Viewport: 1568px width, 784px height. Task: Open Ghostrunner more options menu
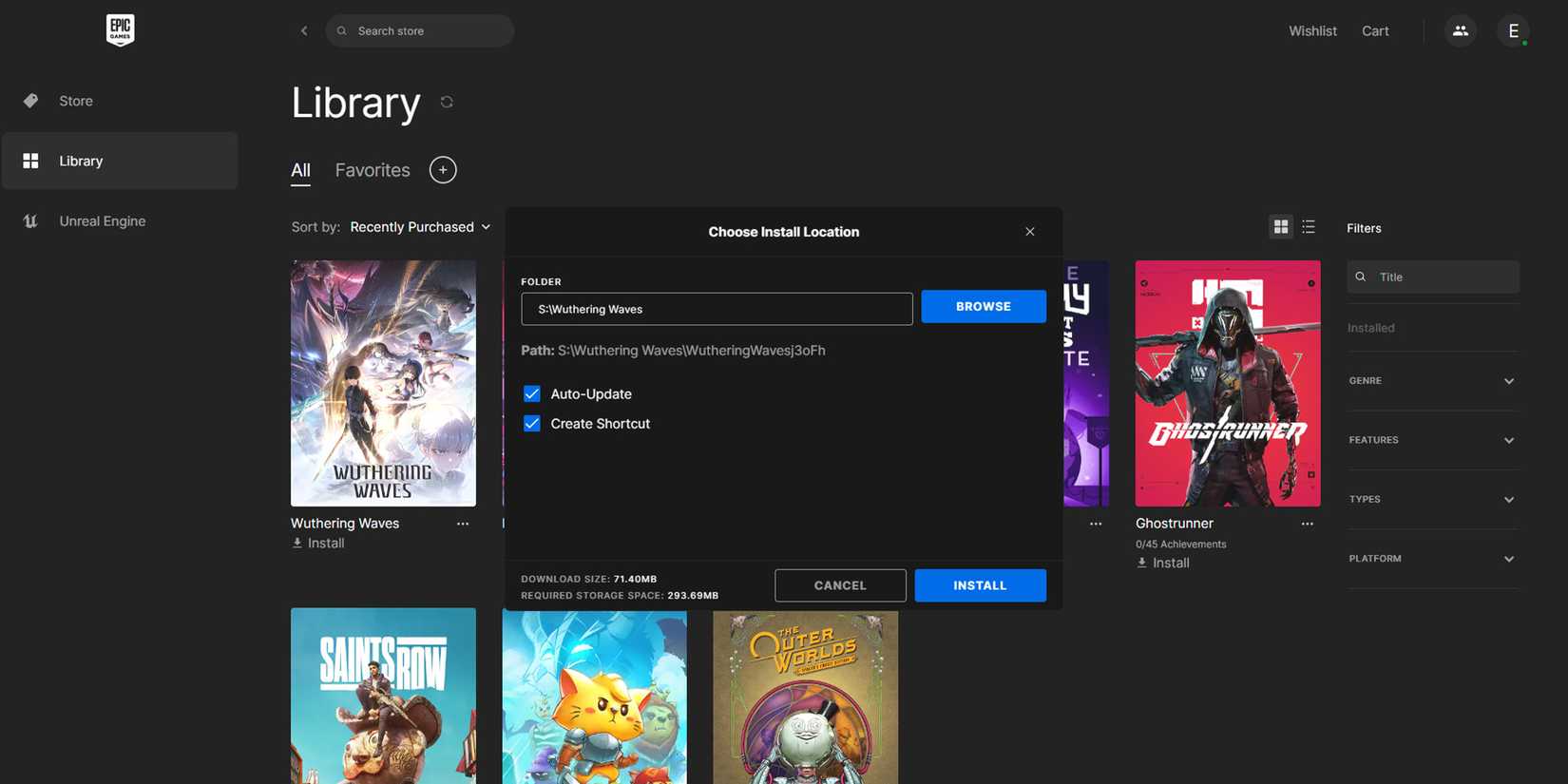point(1308,524)
